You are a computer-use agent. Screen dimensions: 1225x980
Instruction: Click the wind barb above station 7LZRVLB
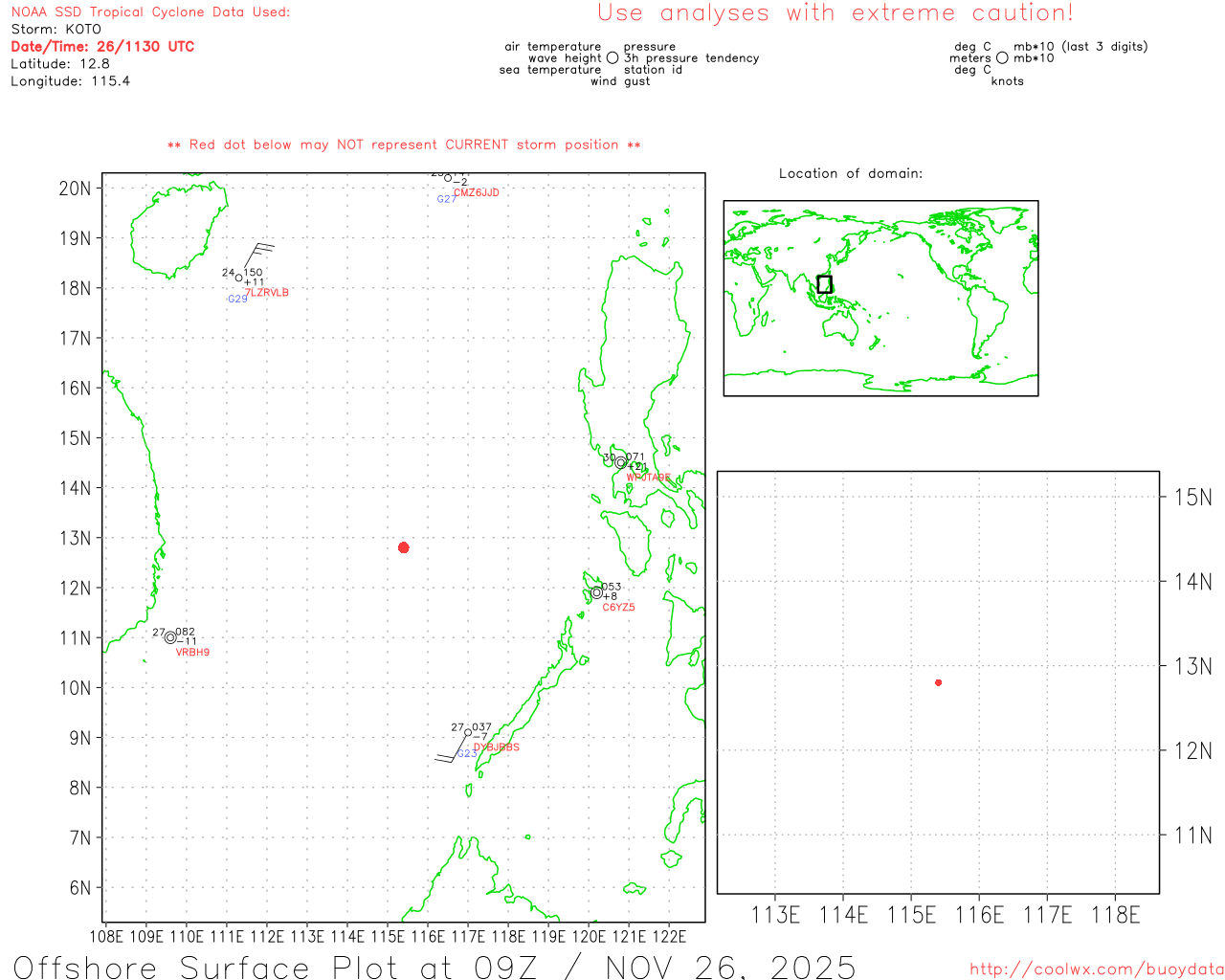point(257,255)
